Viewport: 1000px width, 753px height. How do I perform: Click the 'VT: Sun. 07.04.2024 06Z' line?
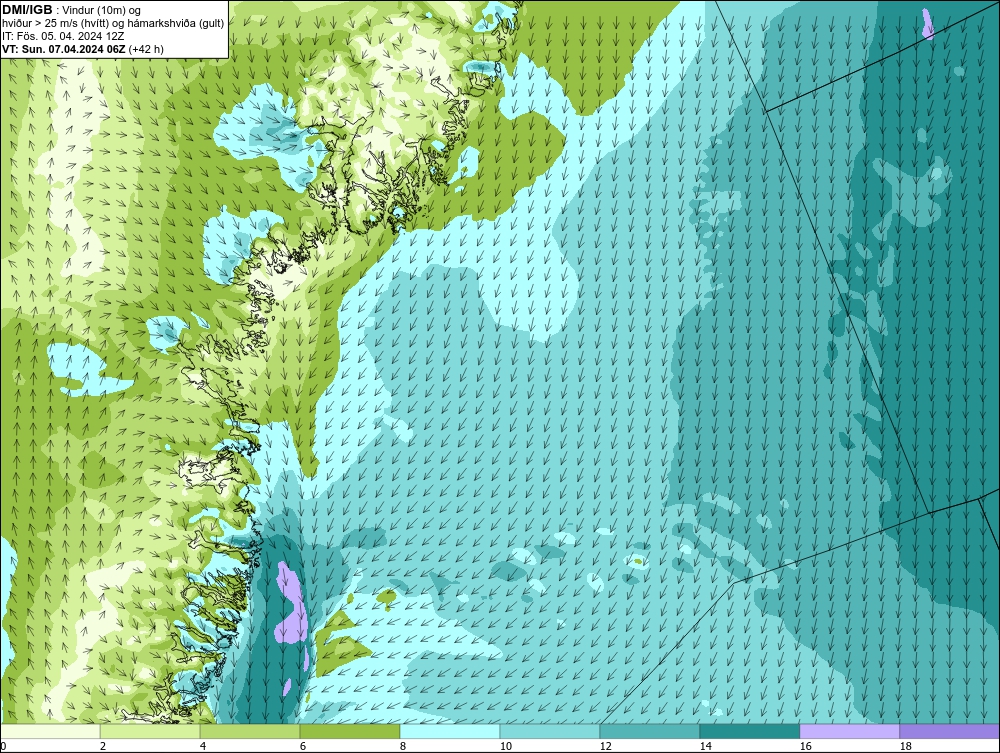point(64,49)
